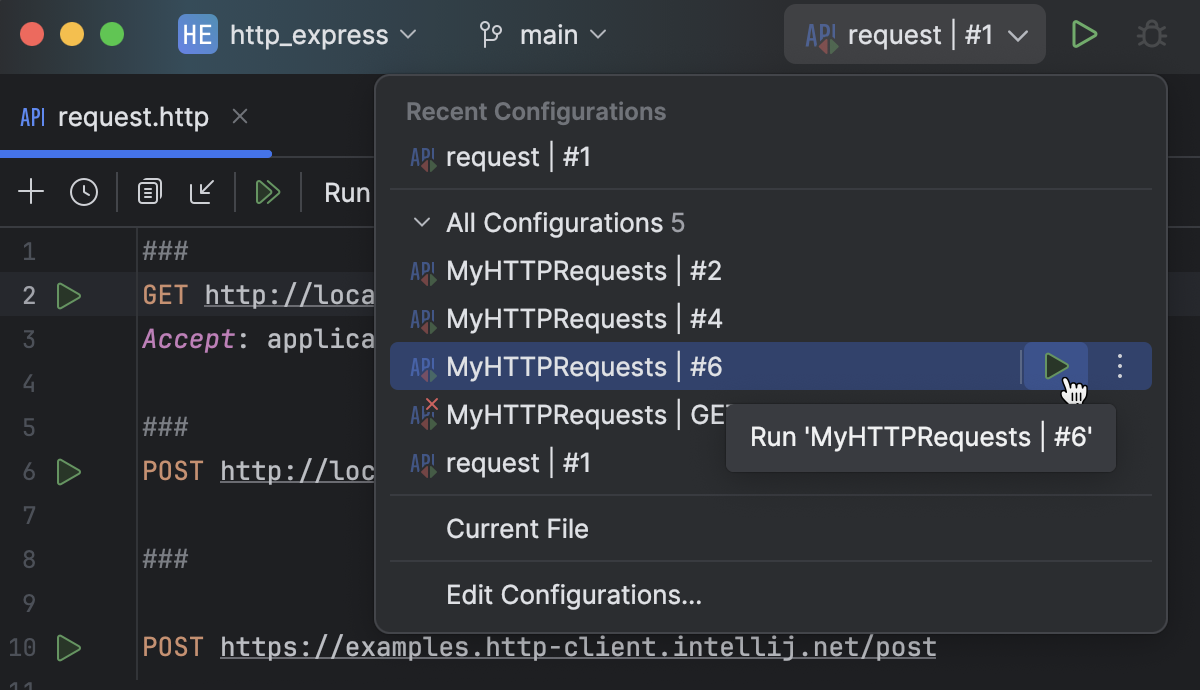Convert cURL using the import arrow icon

tap(202, 192)
